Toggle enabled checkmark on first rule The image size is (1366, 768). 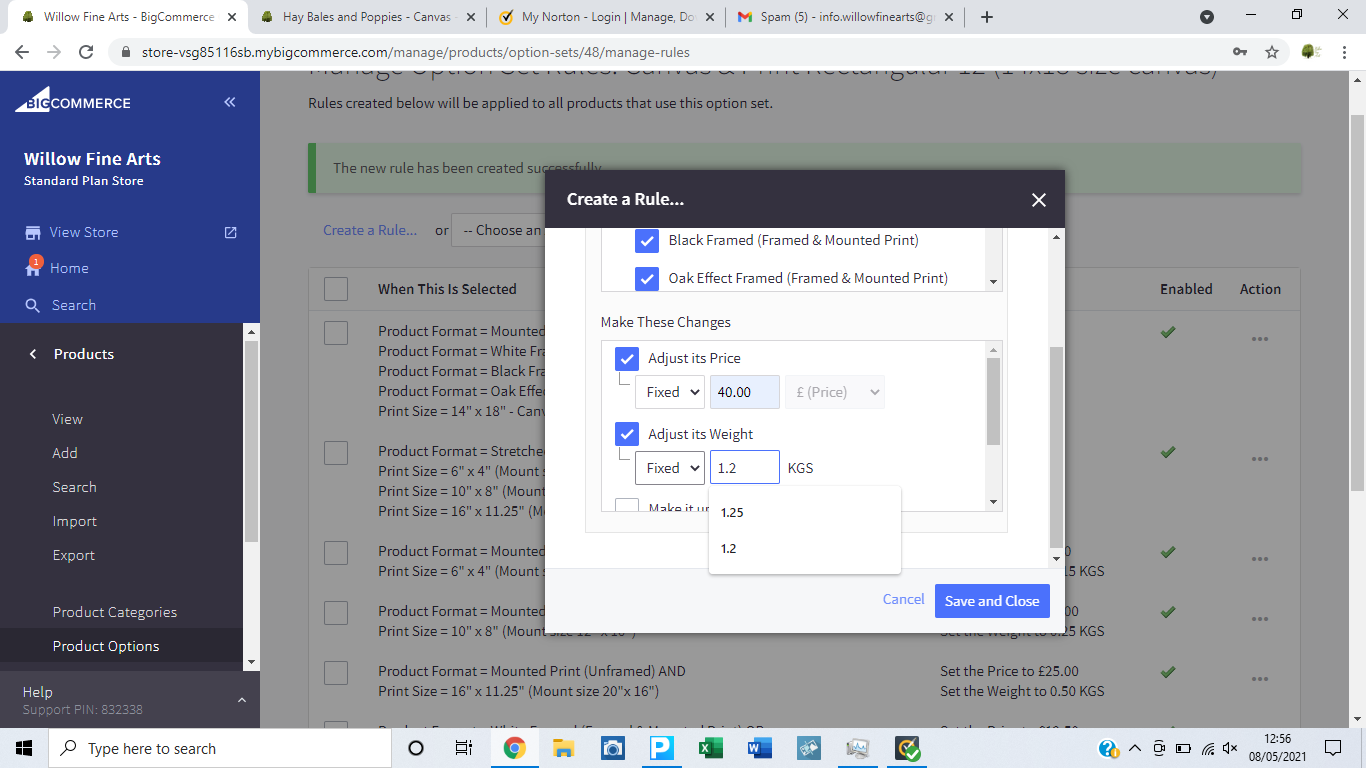tap(1167, 332)
